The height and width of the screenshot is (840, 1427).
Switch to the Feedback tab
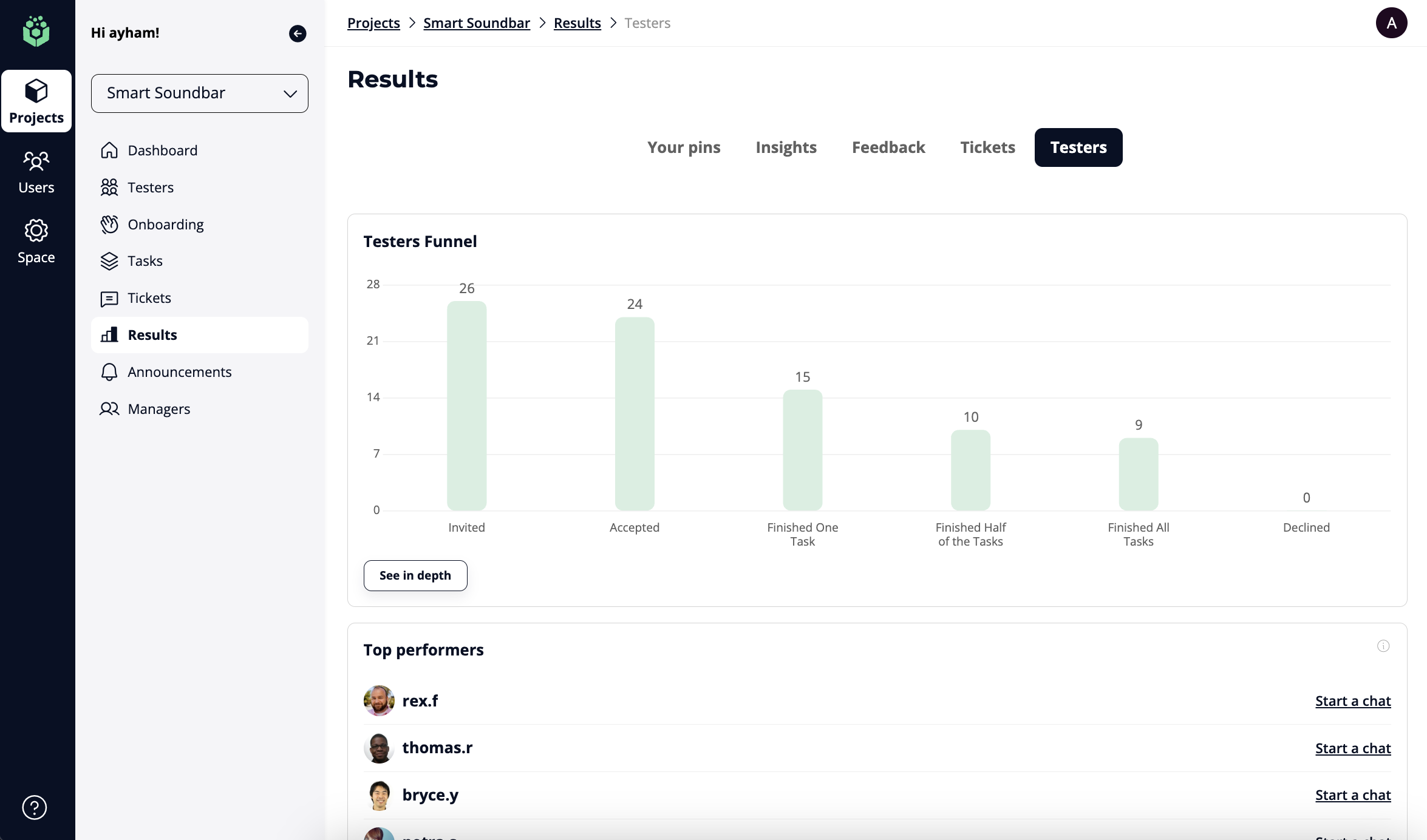(x=888, y=147)
